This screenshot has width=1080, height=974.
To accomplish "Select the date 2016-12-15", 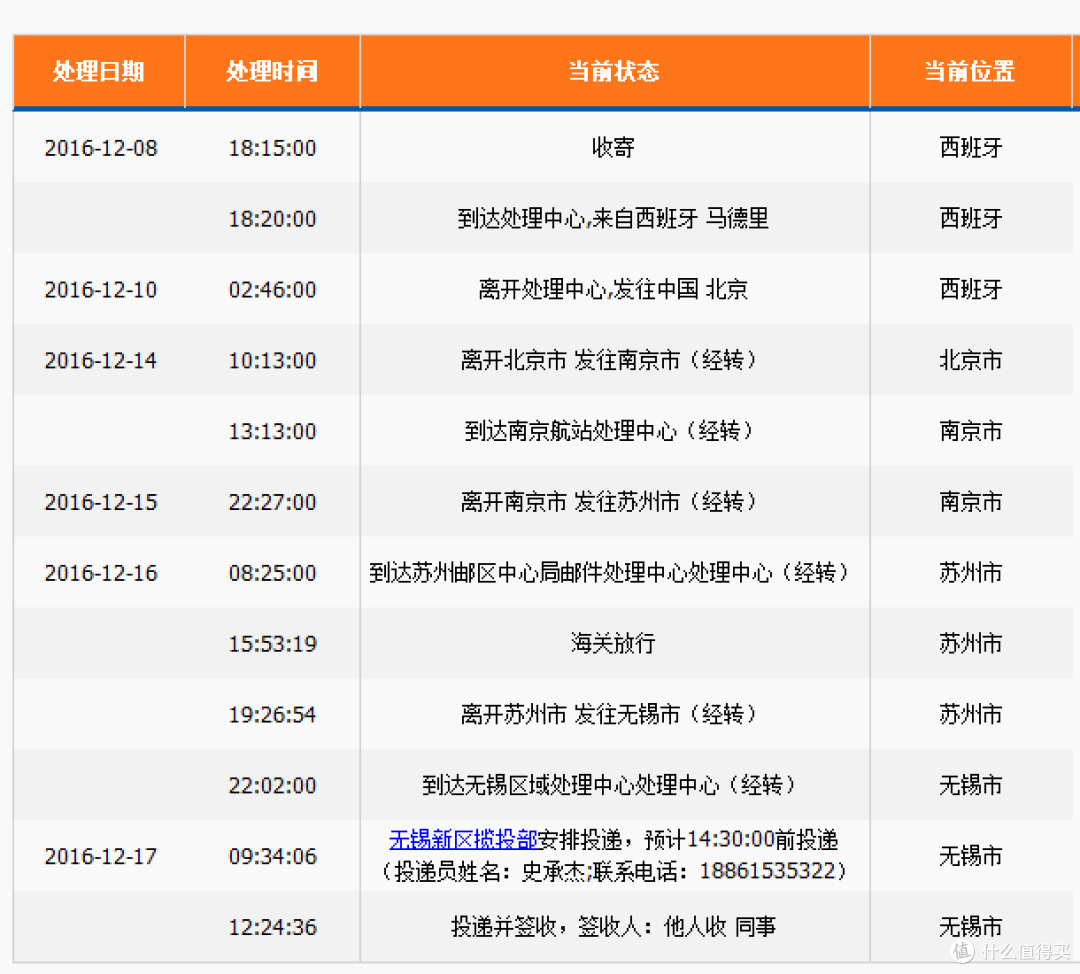I will (101, 502).
